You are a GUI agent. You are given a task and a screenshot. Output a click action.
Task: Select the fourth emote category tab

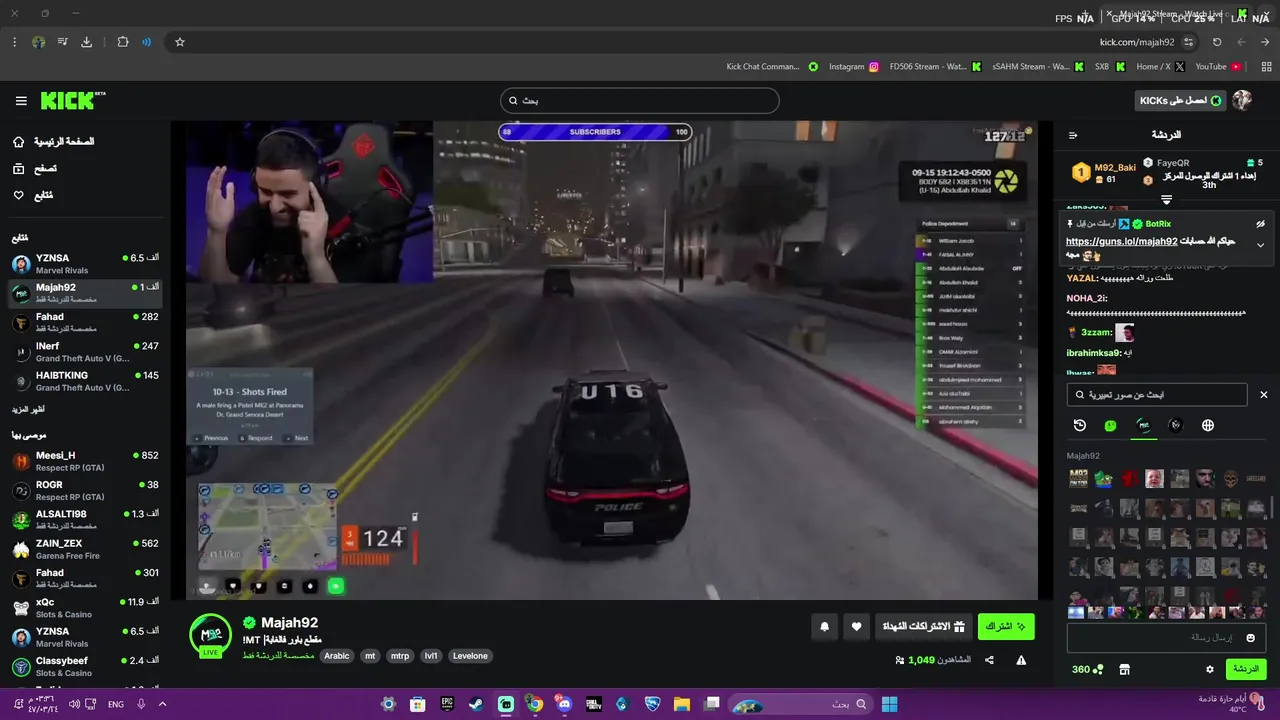pyautogui.click(x=1176, y=425)
